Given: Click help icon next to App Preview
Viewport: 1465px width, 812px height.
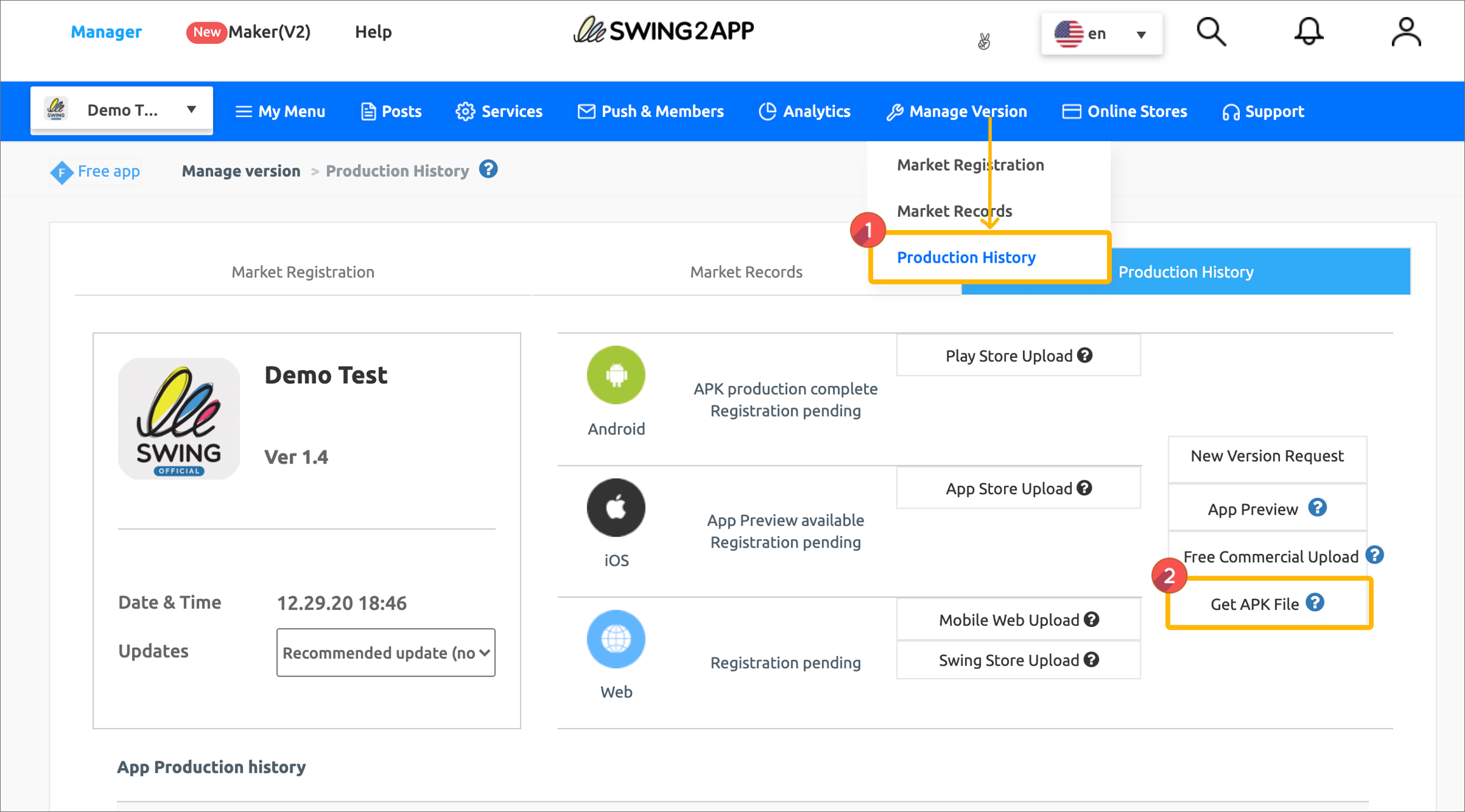Looking at the screenshot, I should click(x=1317, y=507).
